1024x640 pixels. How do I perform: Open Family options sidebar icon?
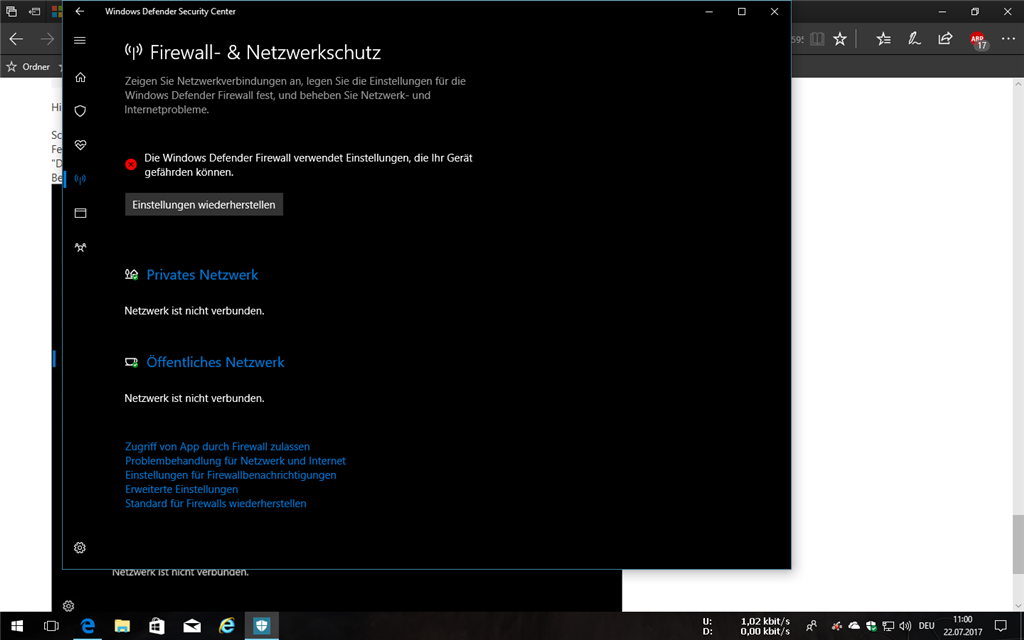click(x=80, y=248)
